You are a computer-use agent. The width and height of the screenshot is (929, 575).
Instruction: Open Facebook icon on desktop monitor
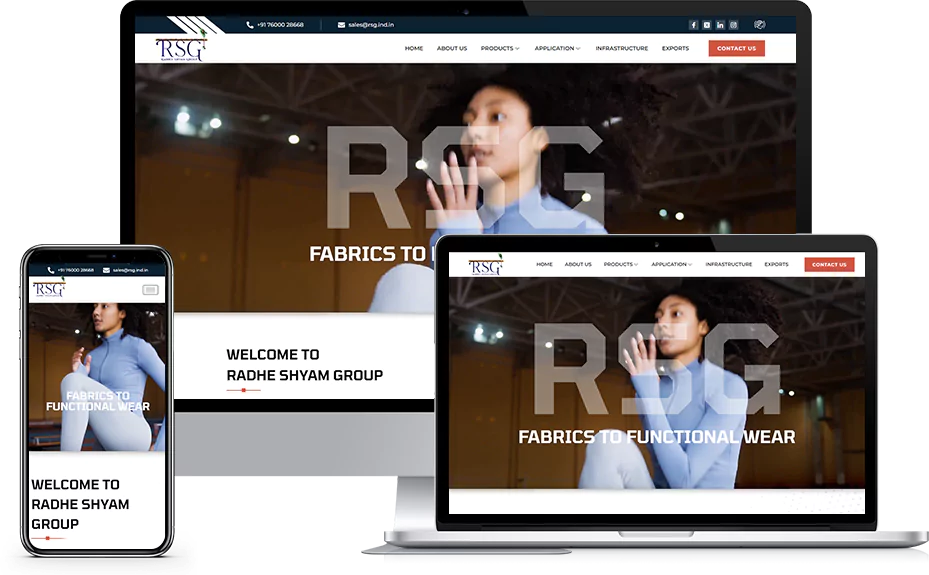693,25
